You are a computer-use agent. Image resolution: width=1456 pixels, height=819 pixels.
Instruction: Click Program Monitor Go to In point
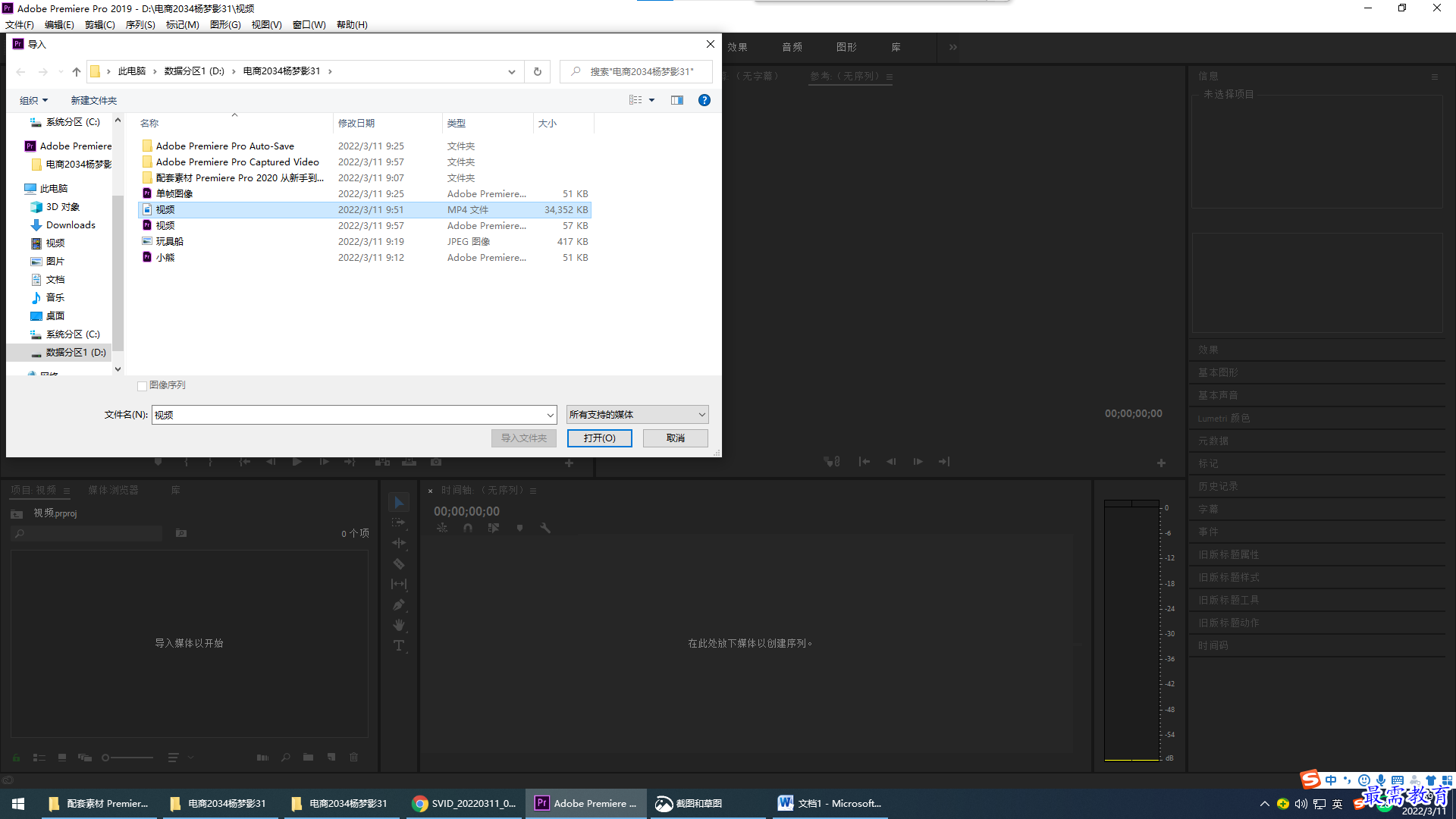point(864,461)
